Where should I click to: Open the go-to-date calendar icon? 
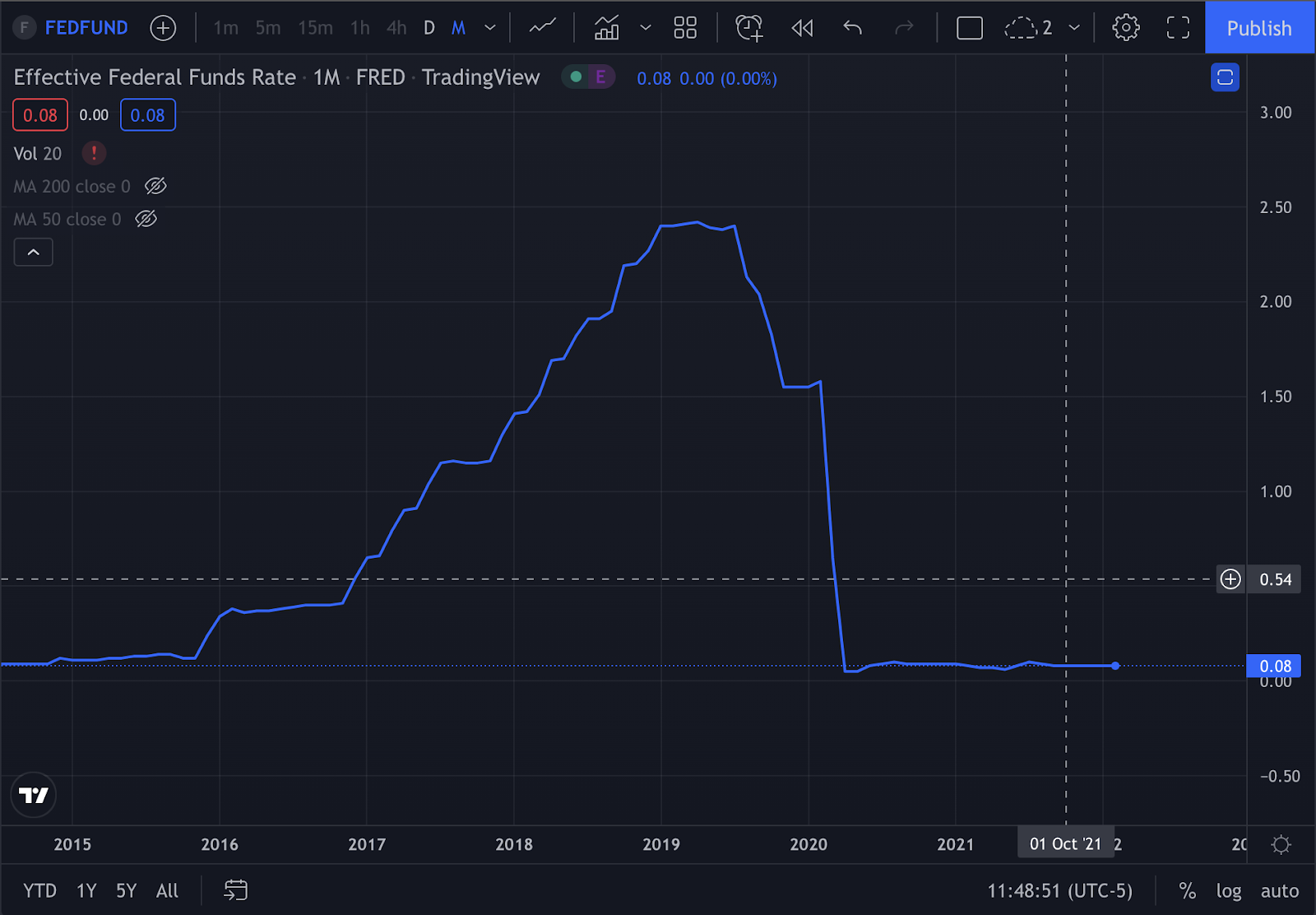click(x=236, y=890)
